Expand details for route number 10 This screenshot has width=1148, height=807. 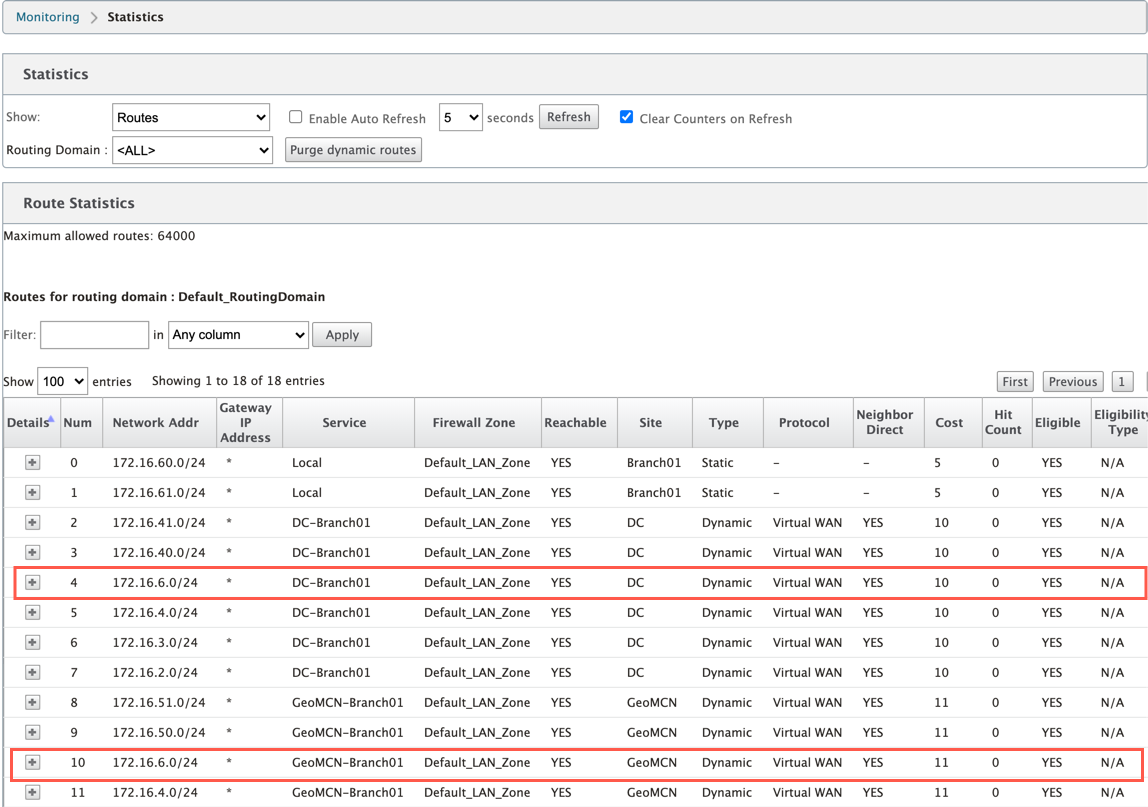click(32, 762)
